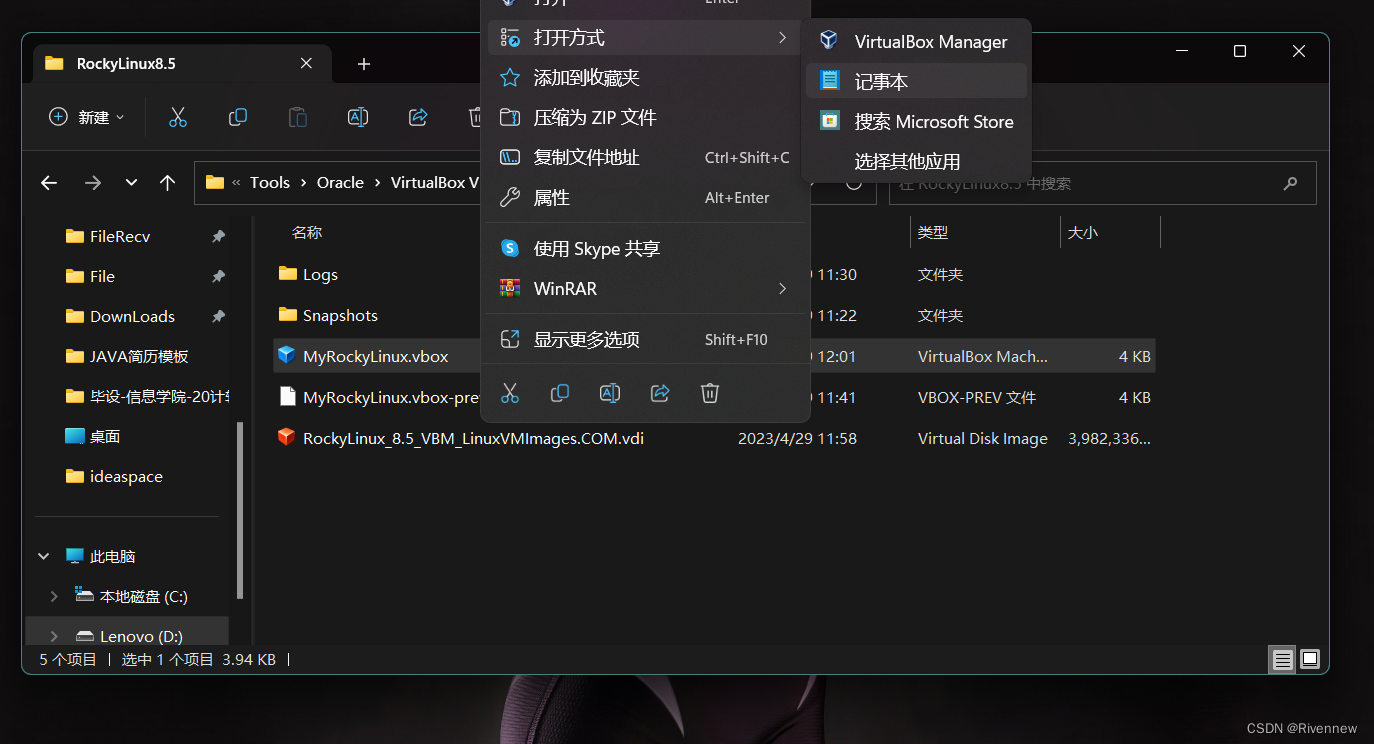Expand the Lenovo (D:) tree node
1374x744 pixels.
(54, 636)
